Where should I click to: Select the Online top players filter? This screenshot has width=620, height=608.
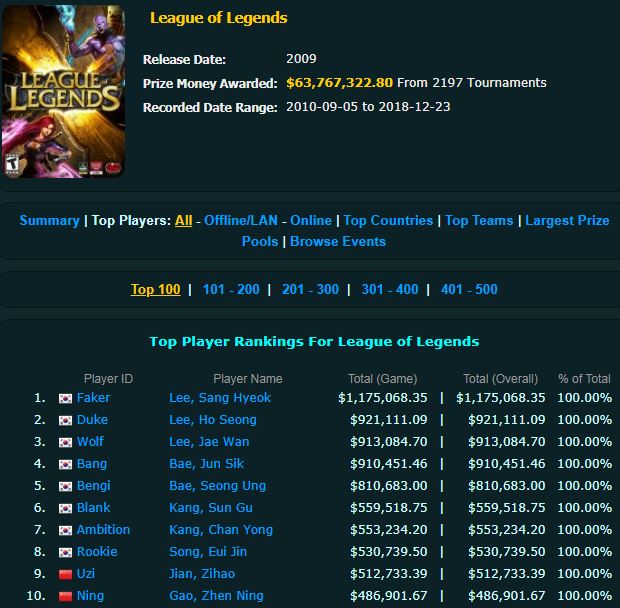[x=311, y=221]
